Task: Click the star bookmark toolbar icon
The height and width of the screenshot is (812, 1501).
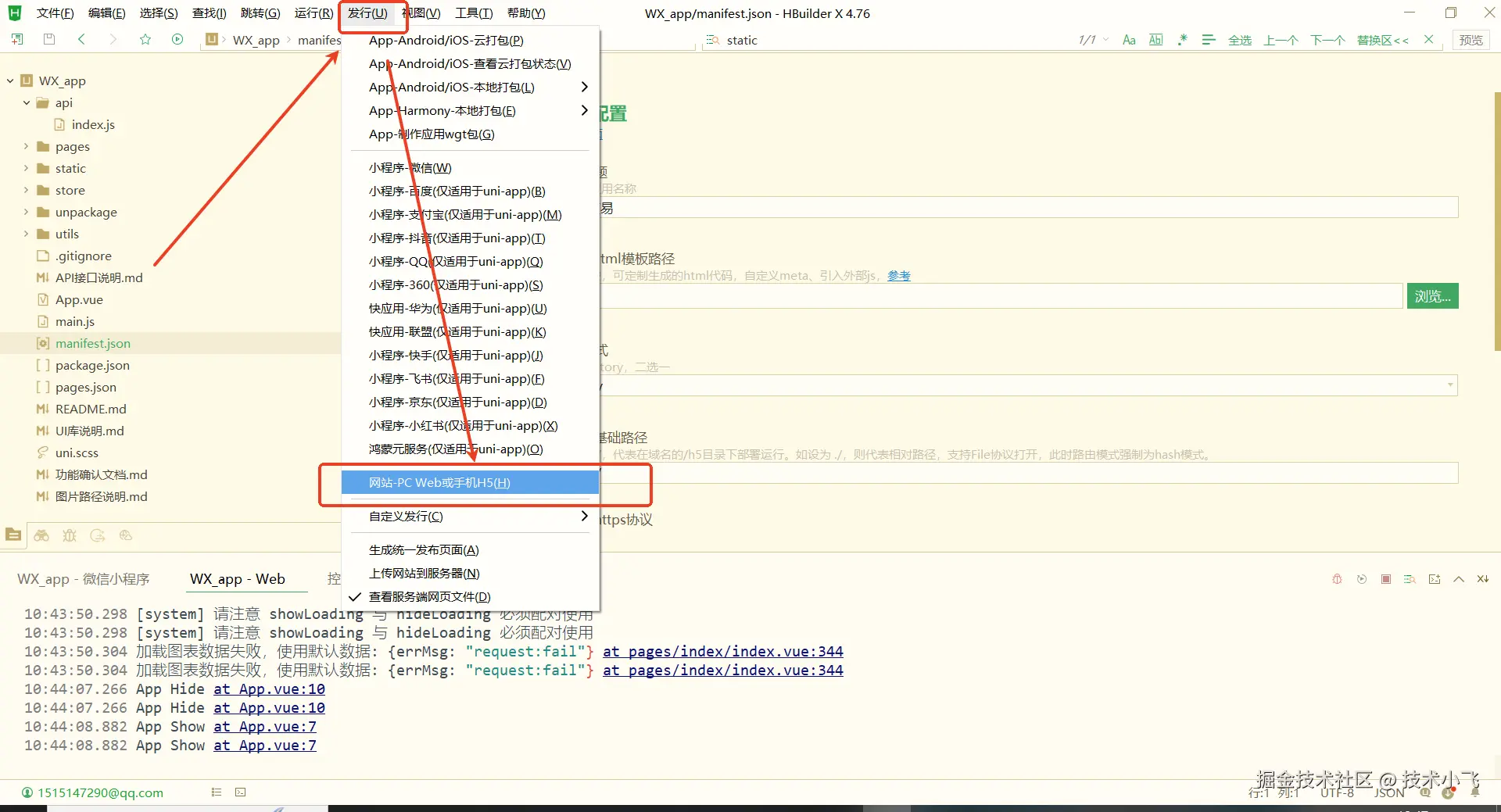Action: pos(145,39)
